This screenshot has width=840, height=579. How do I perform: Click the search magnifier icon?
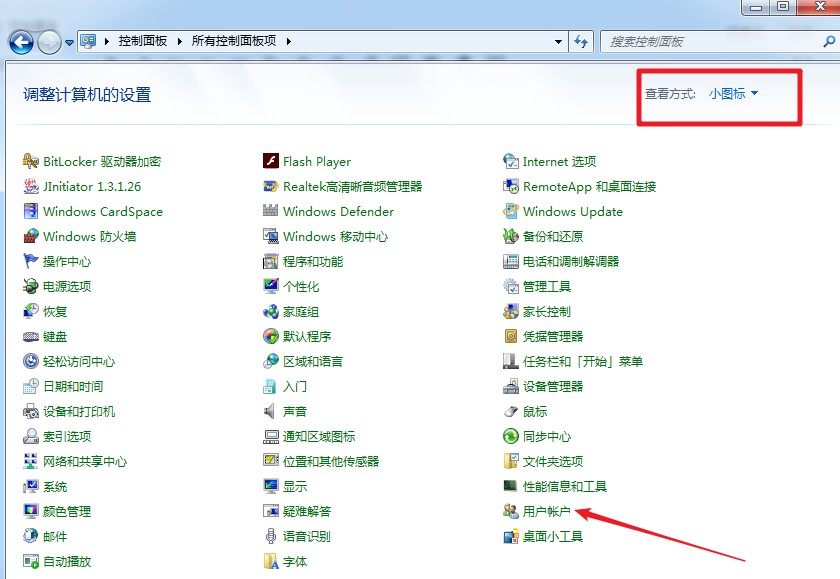pos(829,41)
